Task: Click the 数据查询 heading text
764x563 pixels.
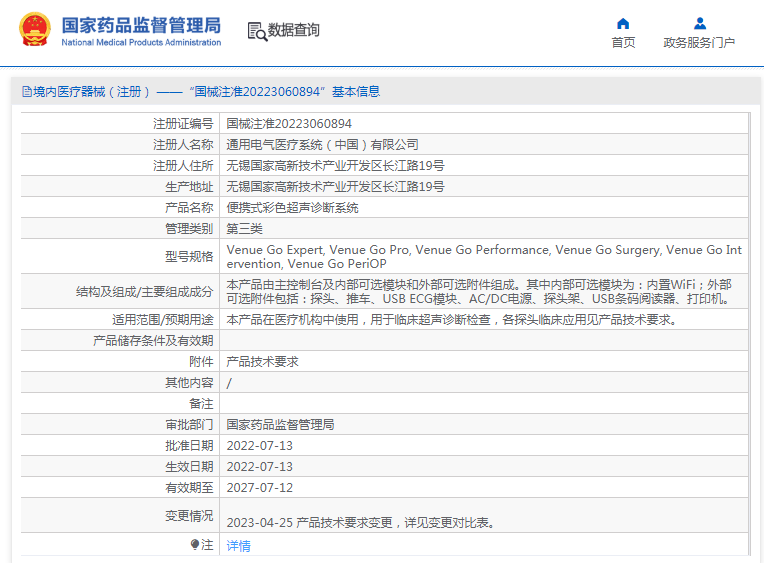Action: (x=293, y=30)
